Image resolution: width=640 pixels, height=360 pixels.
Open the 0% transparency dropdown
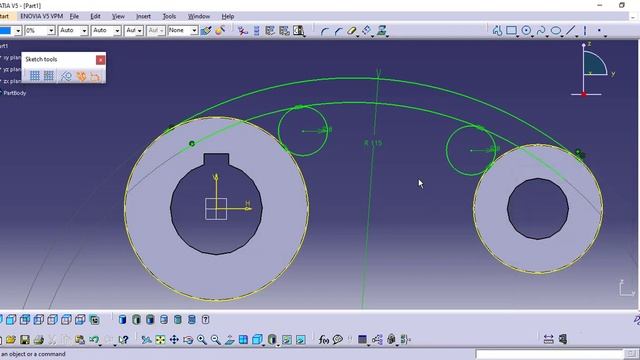(x=51, y=31)
